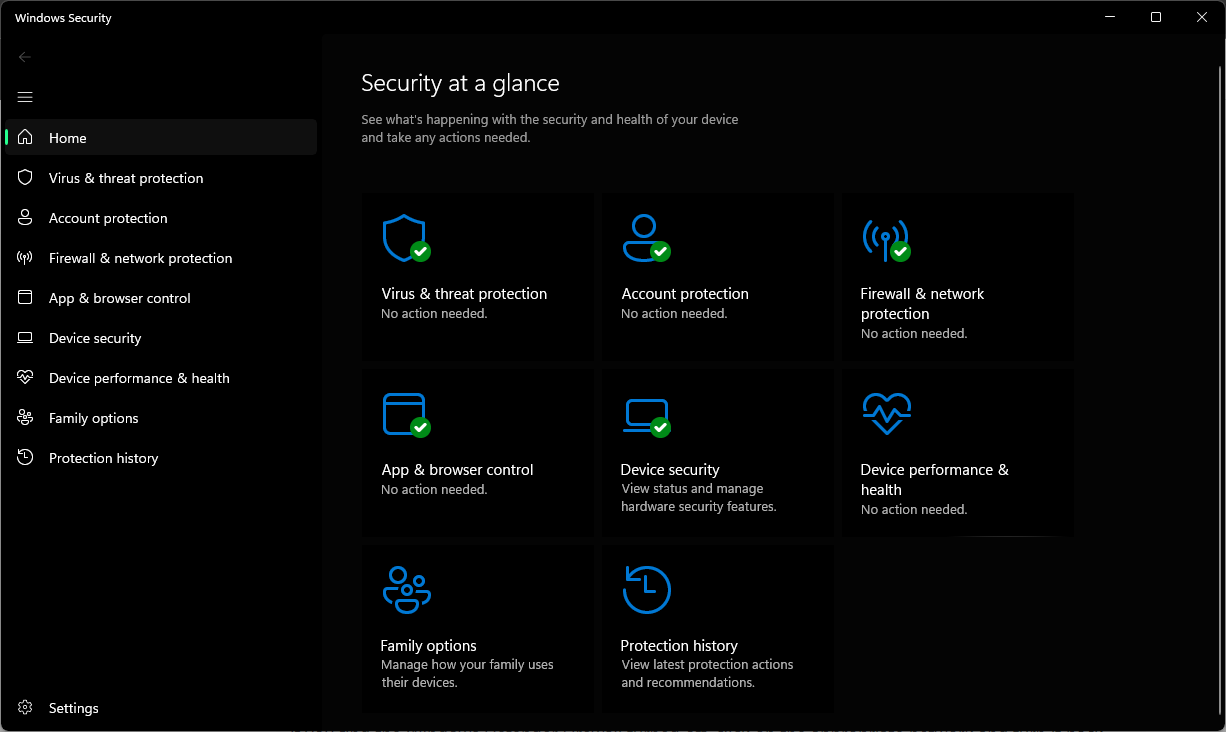Click App & browser control tile title
Viewport: 1226px width, 732px height.
coord(457,470)
